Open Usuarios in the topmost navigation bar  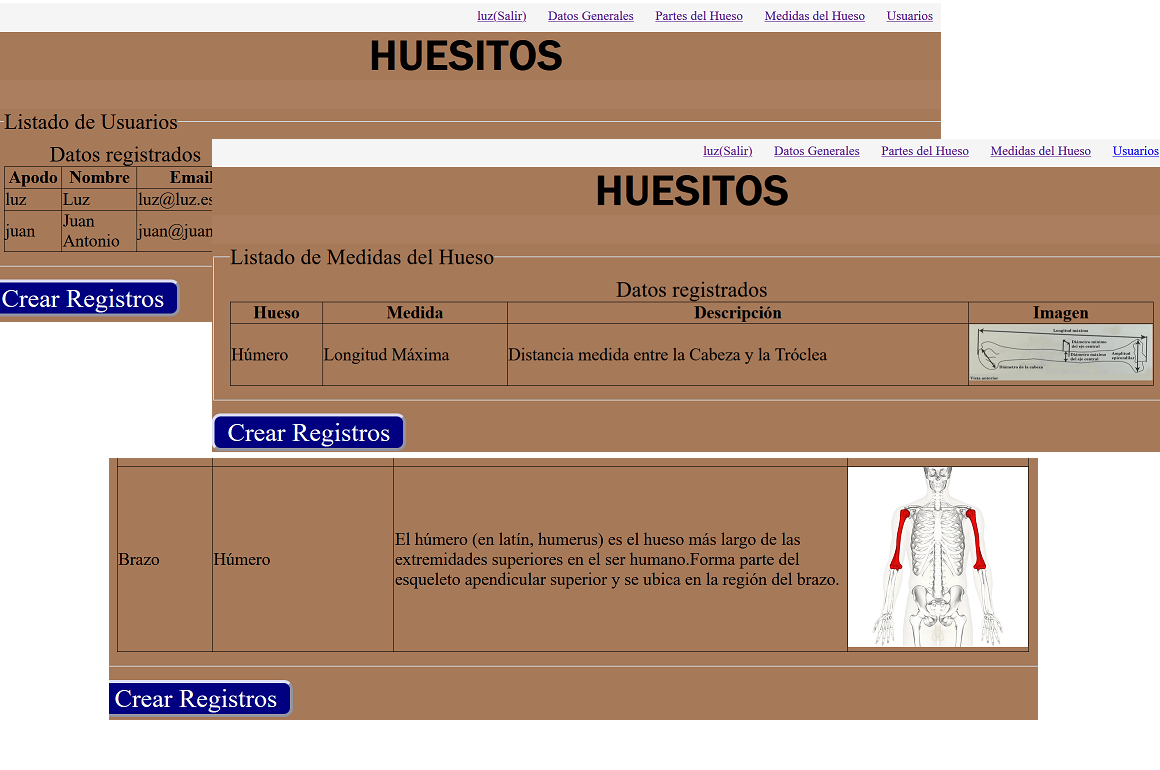pyautogui.click(x=909, y=16)
